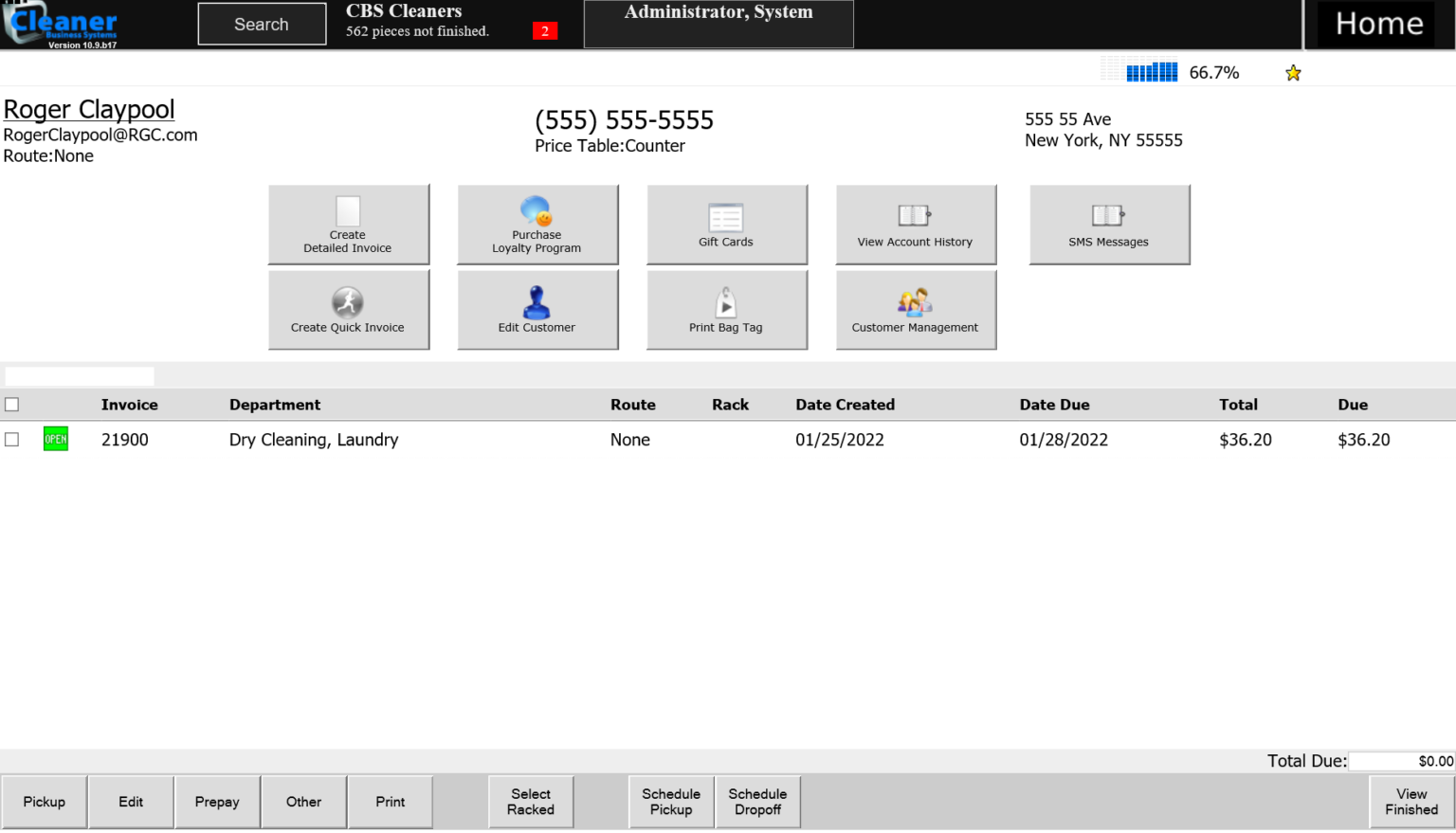Screen dimensions: 1456x833
Task: Click the green OPEN status badge
Action: (x=56, y=440)
